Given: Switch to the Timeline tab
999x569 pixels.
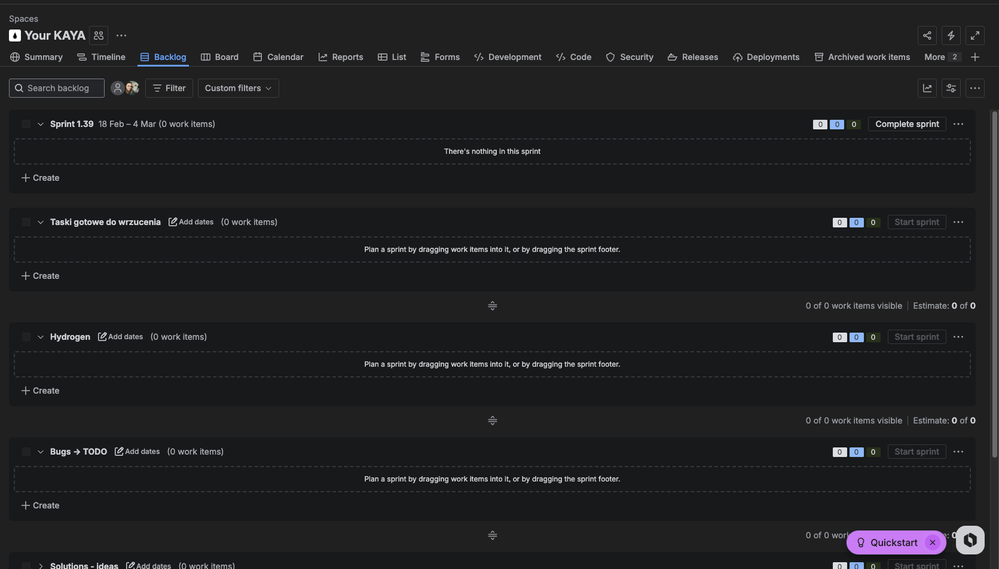Looking at the screenshot, I should [x=101, y=57].
